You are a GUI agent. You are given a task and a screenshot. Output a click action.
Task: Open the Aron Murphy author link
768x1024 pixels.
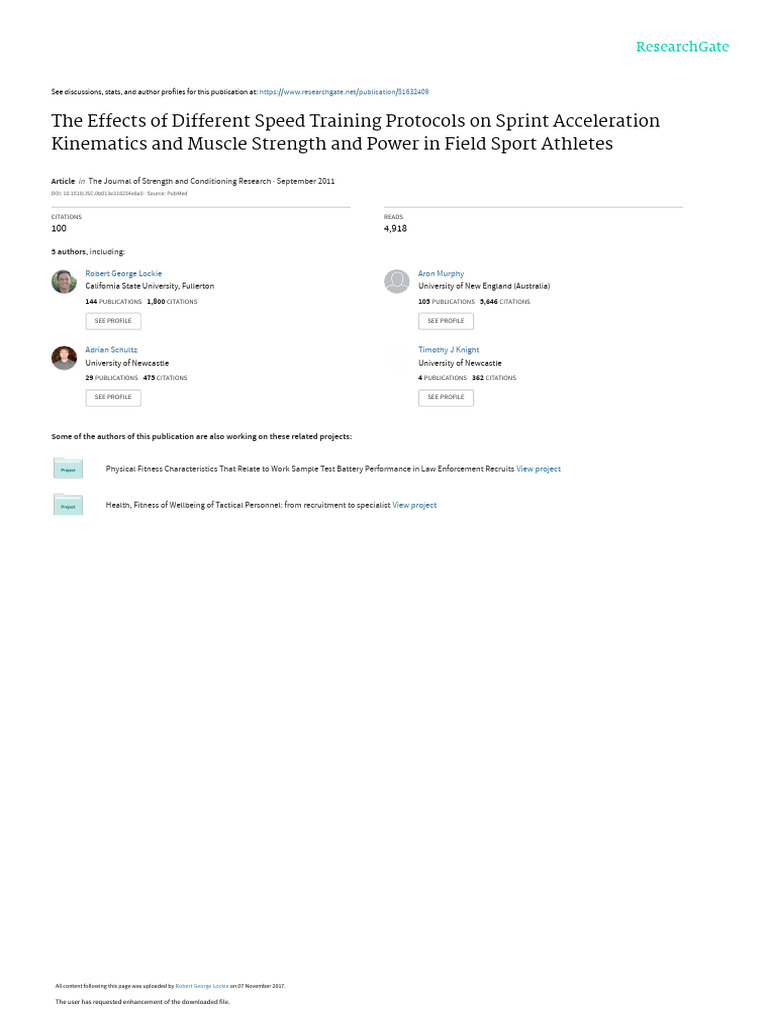pos(441,273)
